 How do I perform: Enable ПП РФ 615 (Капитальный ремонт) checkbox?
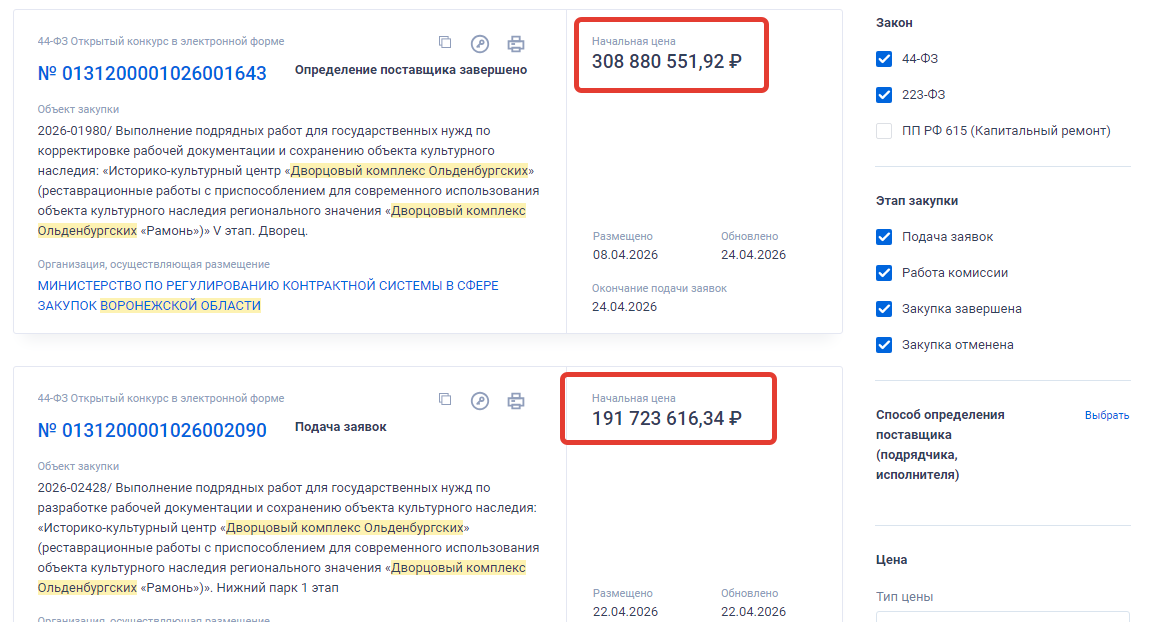tap(884, 131)
